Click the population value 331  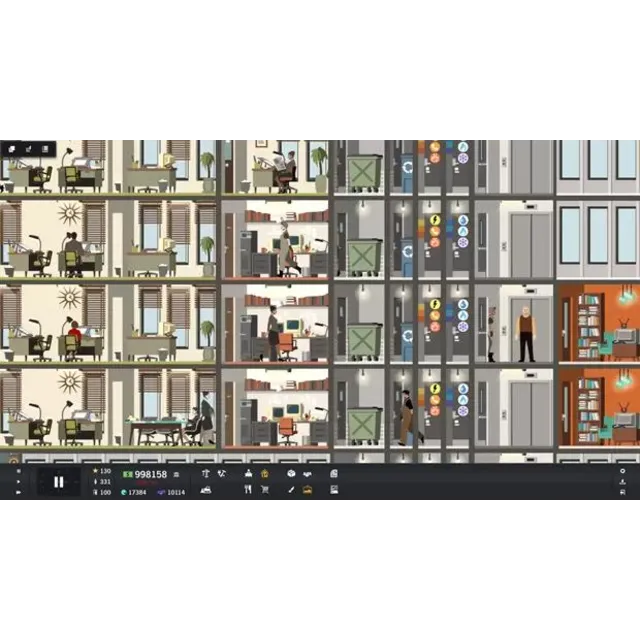pyautogui.click(x=105, y=482)
